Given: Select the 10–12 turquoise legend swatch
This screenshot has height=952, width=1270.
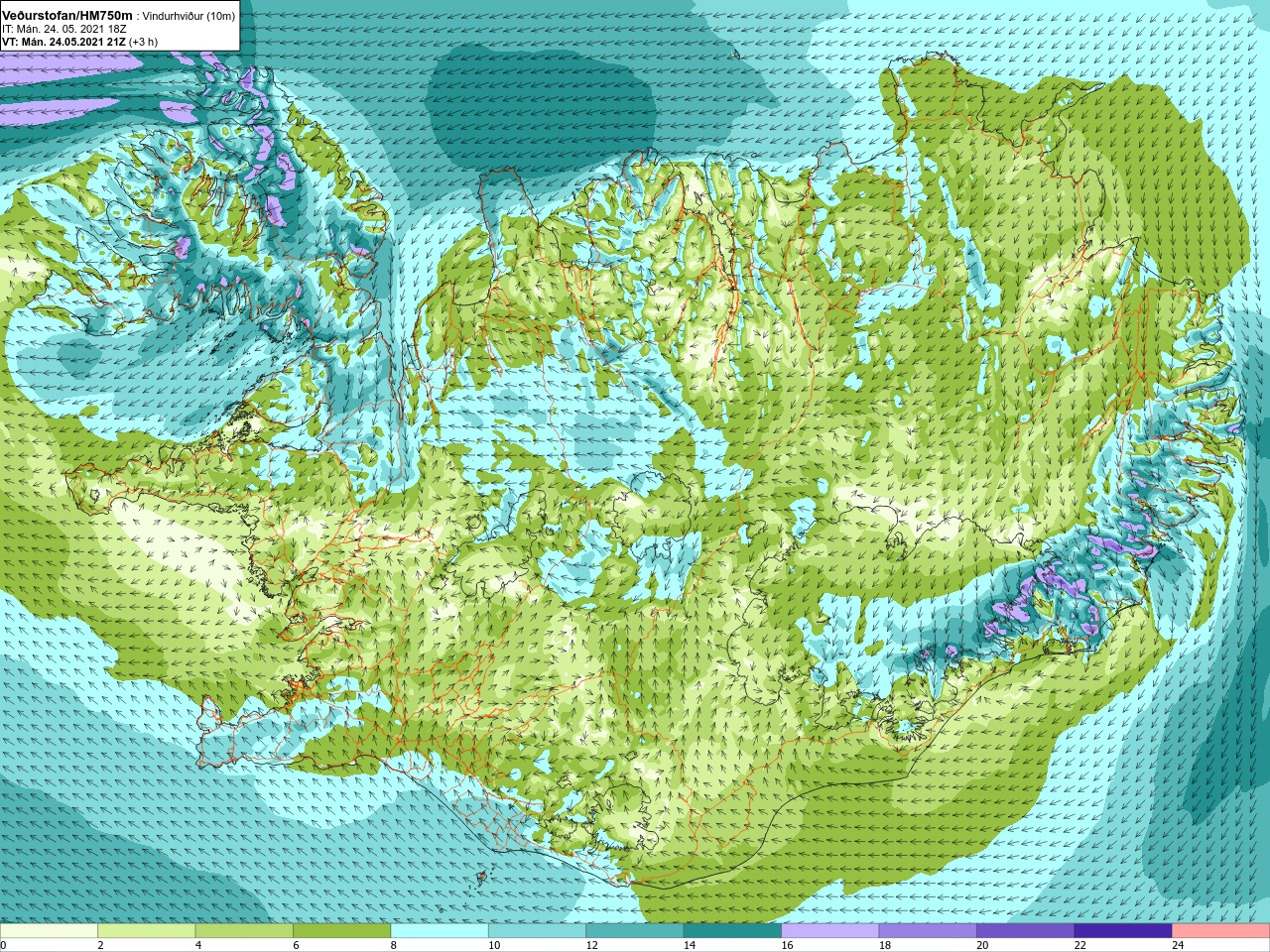Looking at the screenshot, I should (x=538, y=932).
